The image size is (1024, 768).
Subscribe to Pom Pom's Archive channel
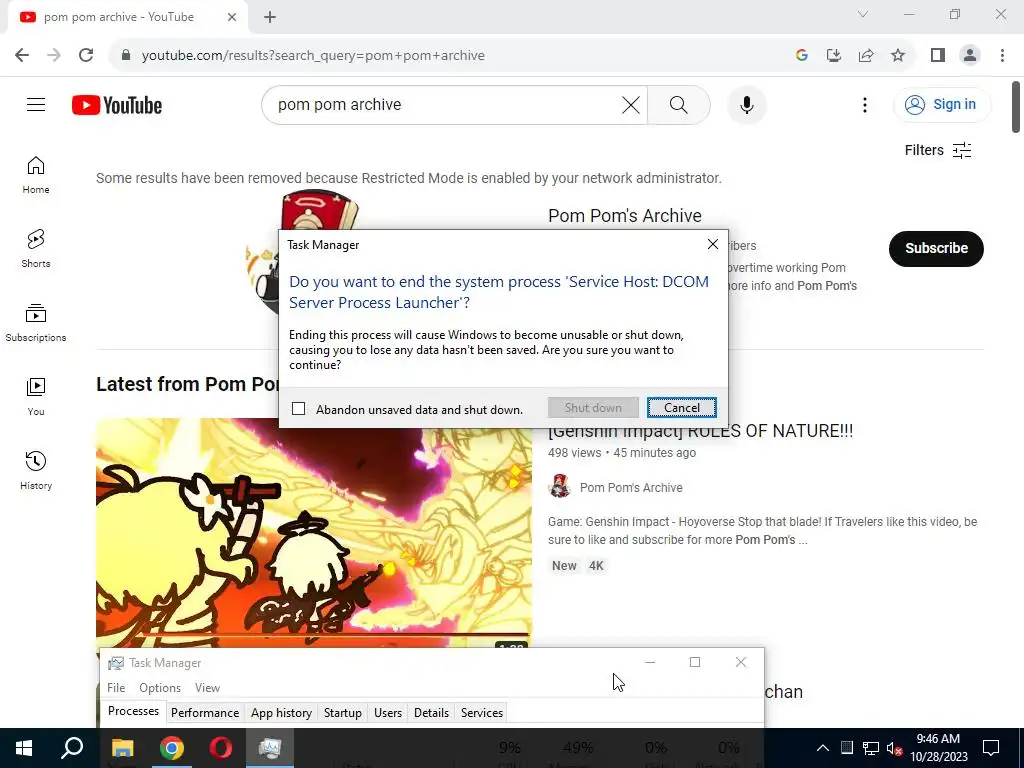[936, 248]
